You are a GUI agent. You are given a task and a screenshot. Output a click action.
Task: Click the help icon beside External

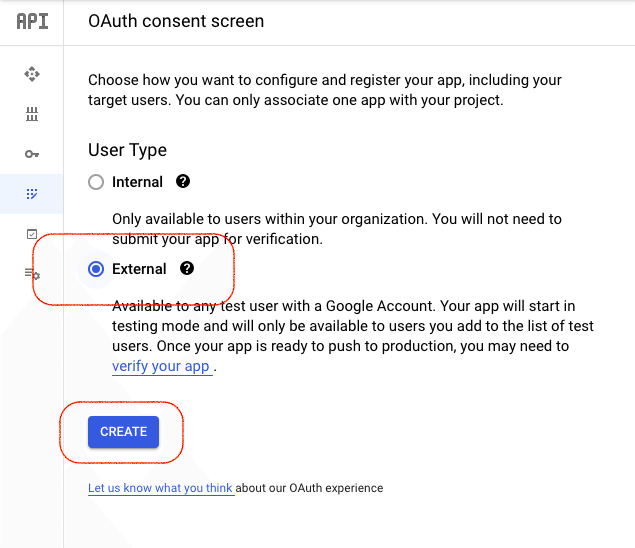coord(186,269)
